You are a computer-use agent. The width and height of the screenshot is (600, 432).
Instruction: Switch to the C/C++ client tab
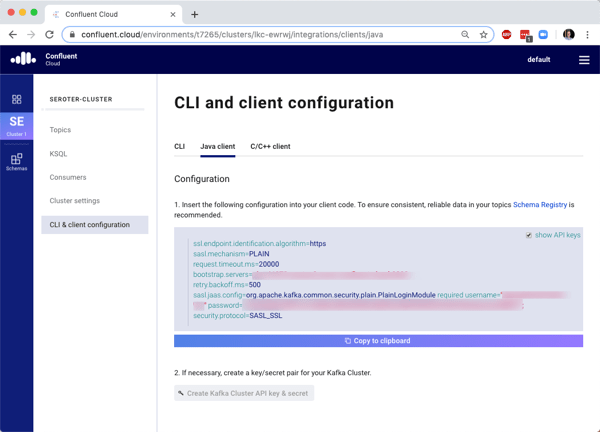tap(270, 146)
